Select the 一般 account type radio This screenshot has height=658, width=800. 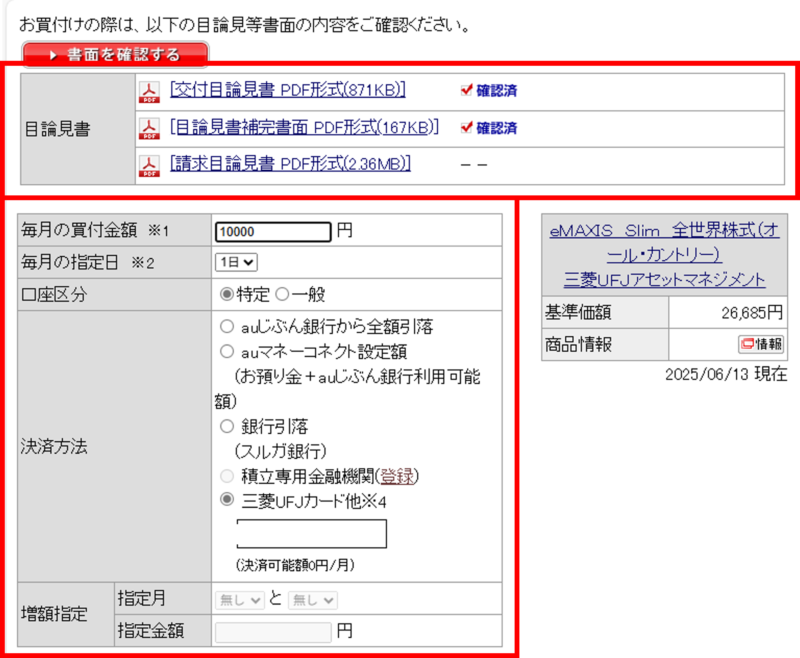(x=282, y=294)
